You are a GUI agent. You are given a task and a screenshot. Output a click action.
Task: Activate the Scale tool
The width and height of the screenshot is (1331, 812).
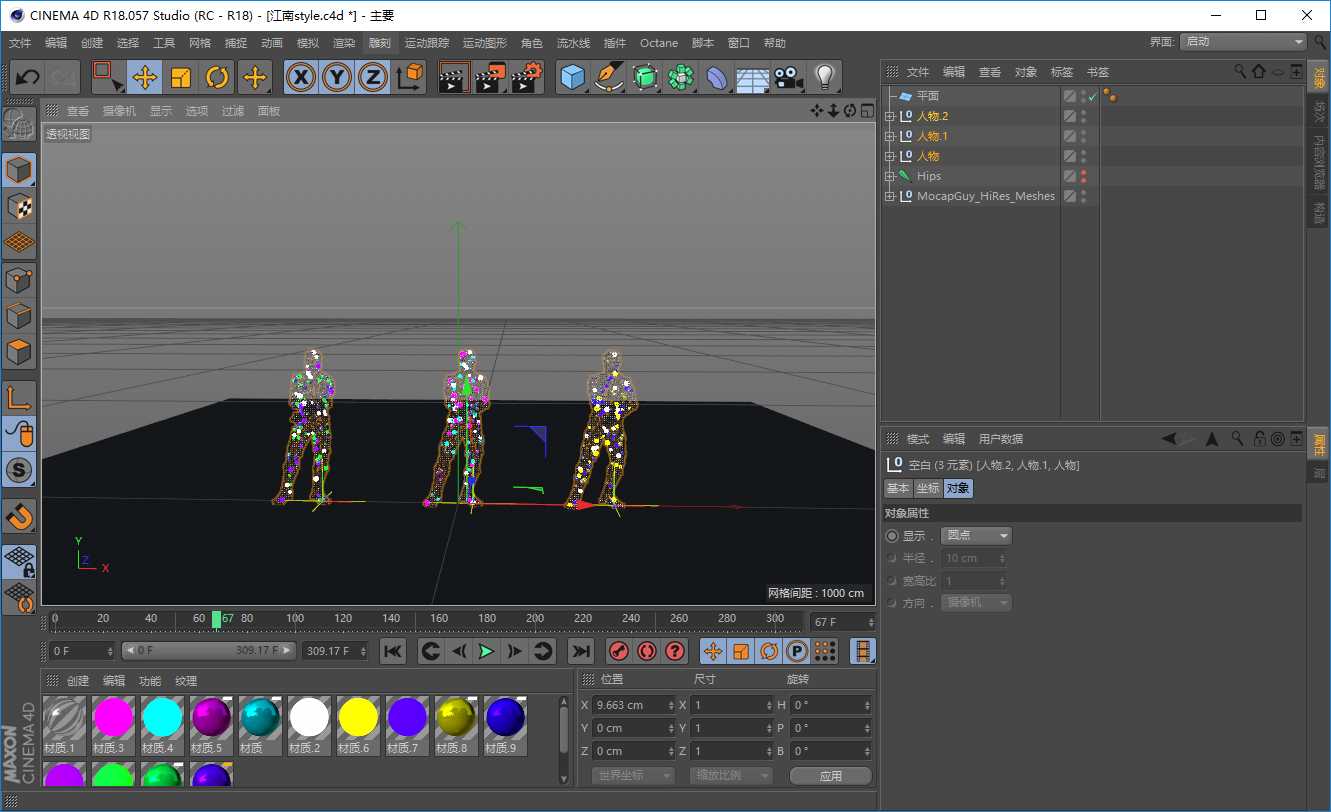181,77
